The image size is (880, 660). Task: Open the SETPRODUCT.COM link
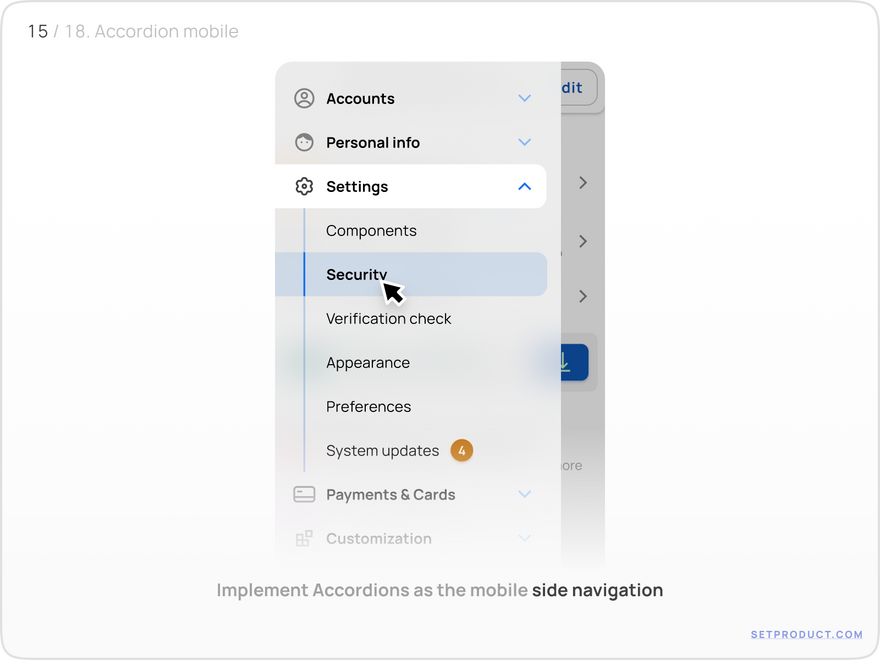pos(806,635)
